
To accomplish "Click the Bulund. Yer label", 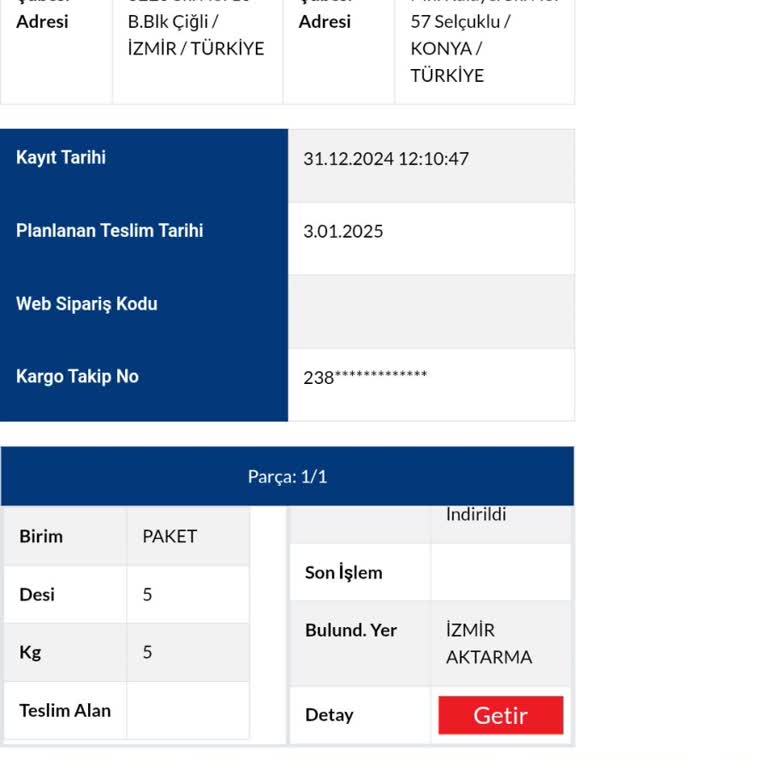I will [351, 630].
